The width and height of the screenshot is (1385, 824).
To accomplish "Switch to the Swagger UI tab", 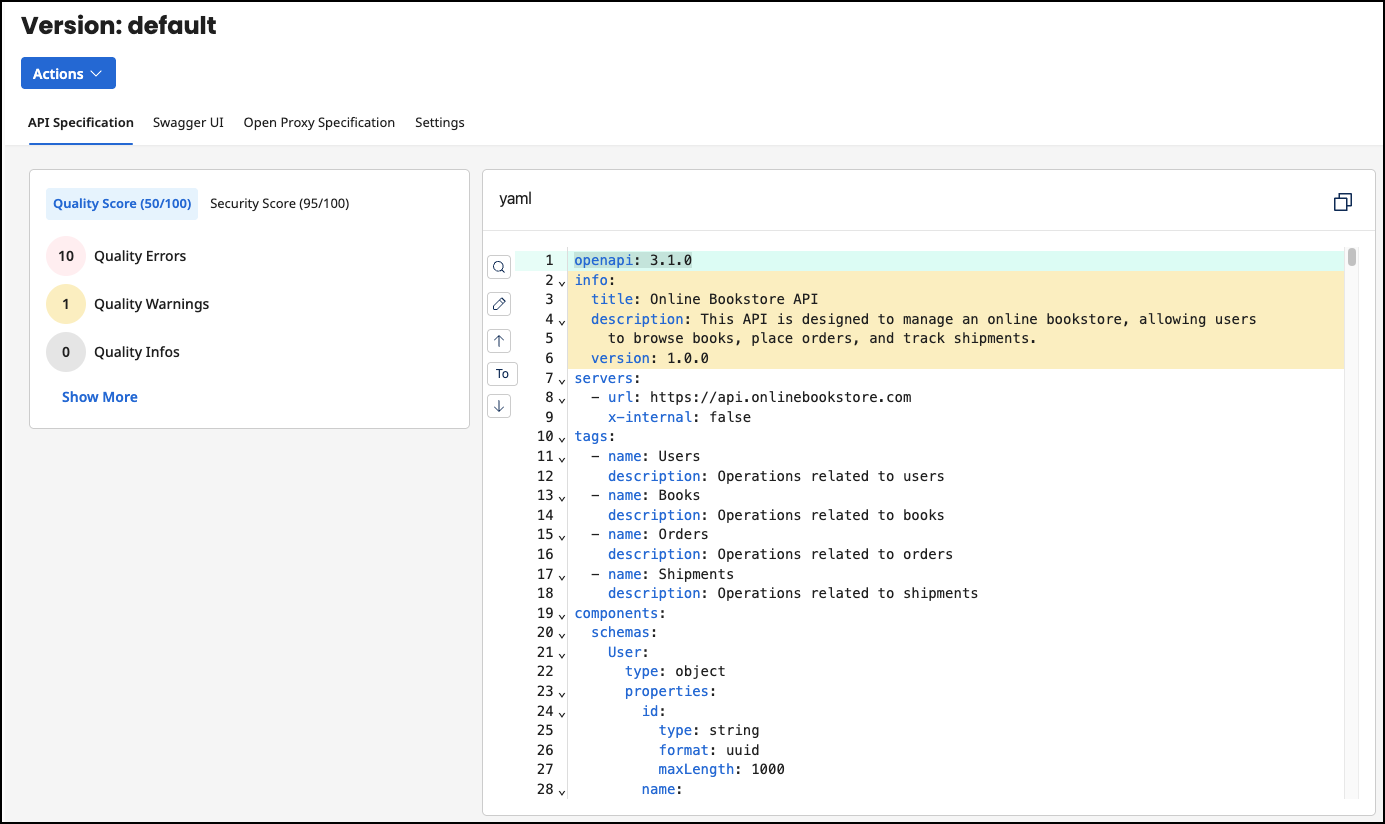I will click(x=188, y=122).
